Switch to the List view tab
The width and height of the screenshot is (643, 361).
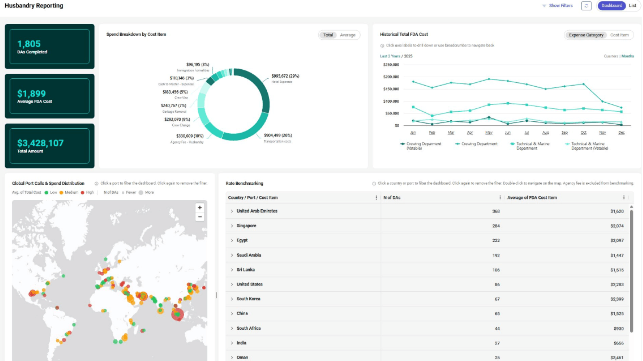632,6
